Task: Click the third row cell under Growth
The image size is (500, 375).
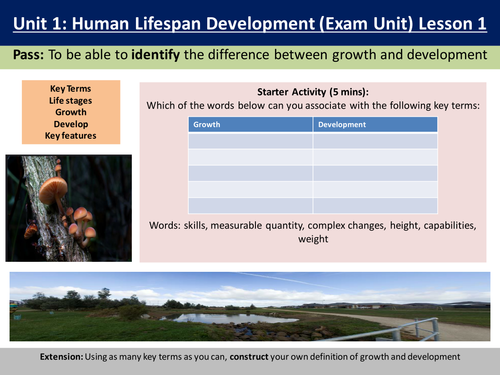Action: (x=250, y=173)
